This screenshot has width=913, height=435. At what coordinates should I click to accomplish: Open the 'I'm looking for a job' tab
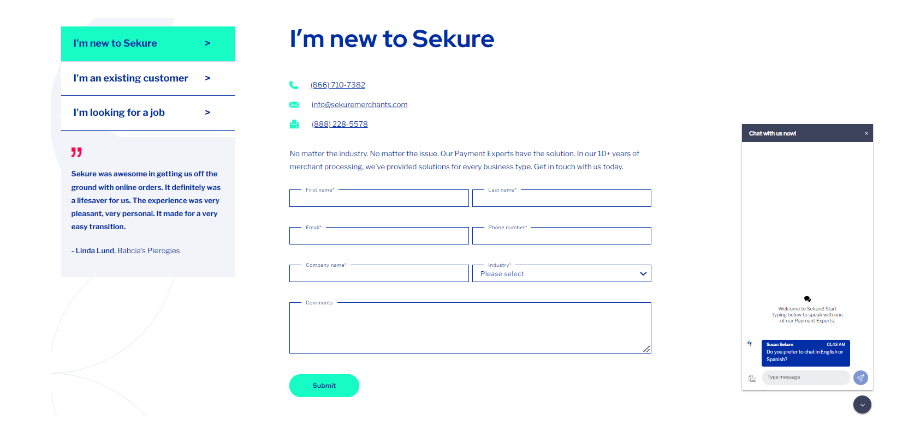click(x=148, y=113)
